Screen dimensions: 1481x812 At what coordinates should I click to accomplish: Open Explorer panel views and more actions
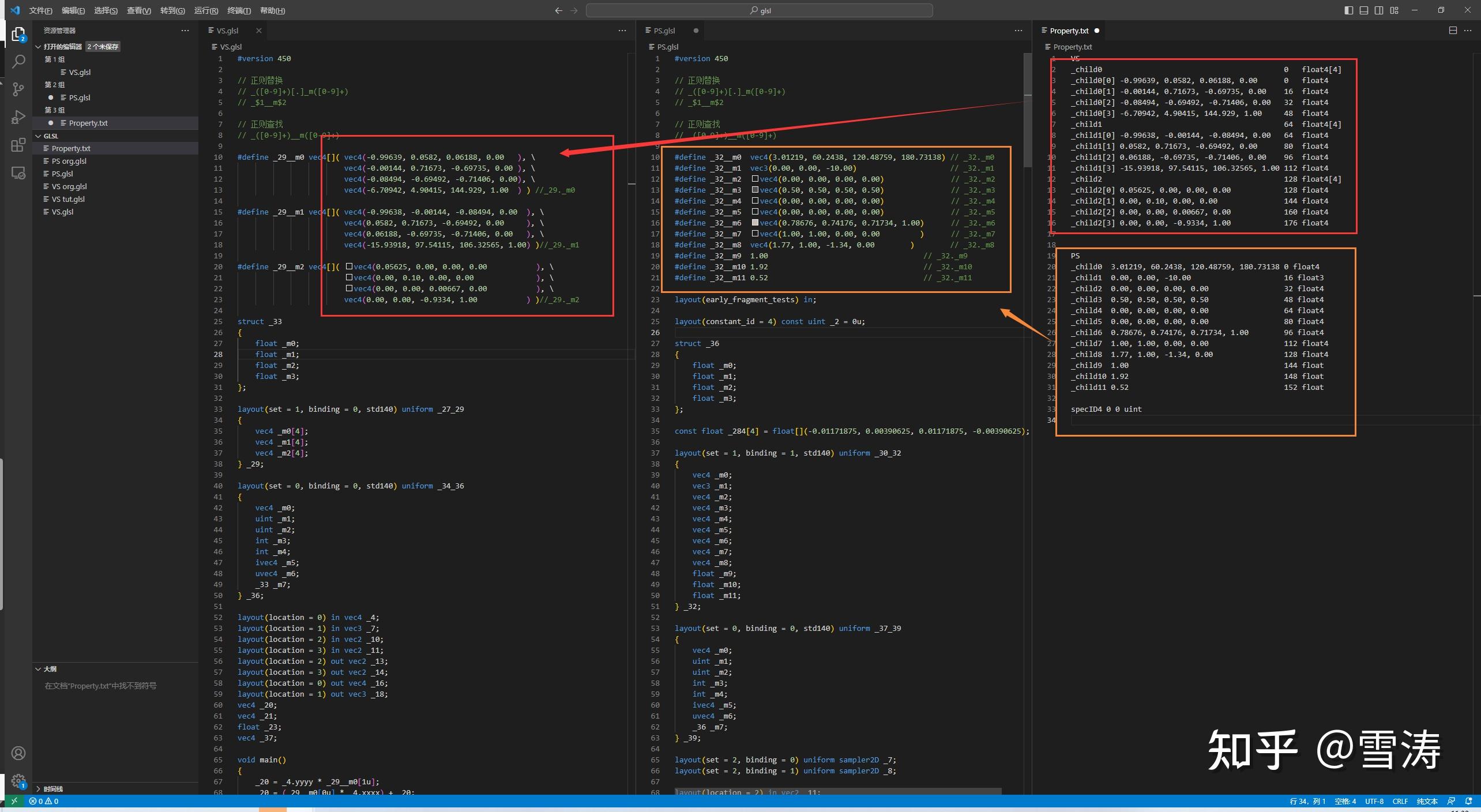(185, 31)
